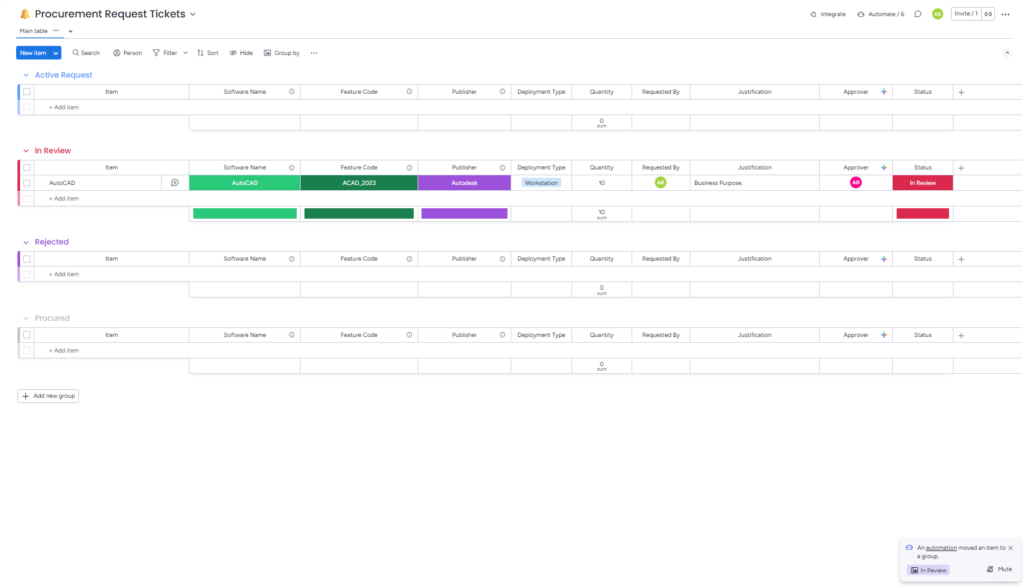The width and height of the screenshot is (1024, 586).
Task: Tick the AutoCAD row checkbox
Action: (x=27, y=183)
